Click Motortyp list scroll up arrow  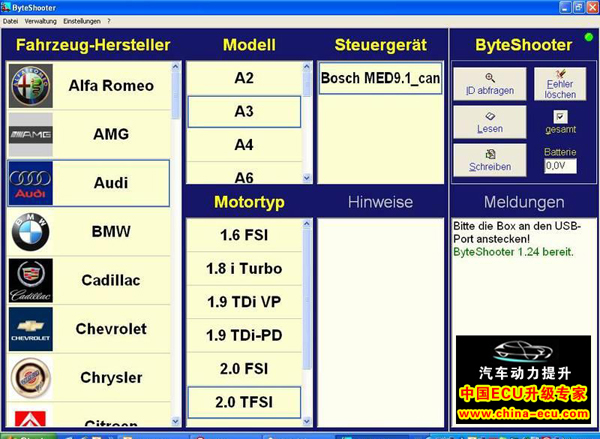coord(307,224)
